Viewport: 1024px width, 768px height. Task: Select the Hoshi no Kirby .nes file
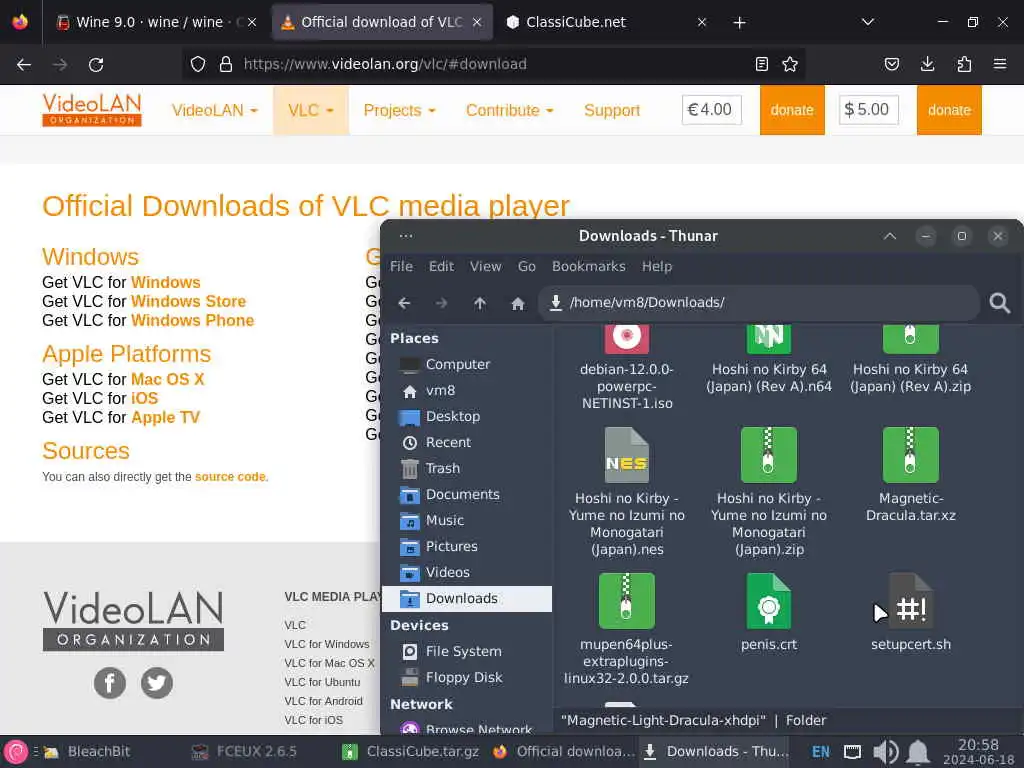626,492
